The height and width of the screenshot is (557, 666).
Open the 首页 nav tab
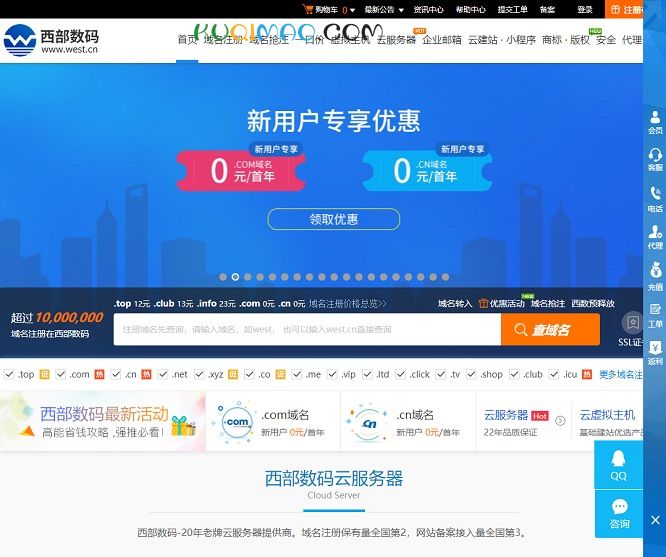(x=187, y=40)
